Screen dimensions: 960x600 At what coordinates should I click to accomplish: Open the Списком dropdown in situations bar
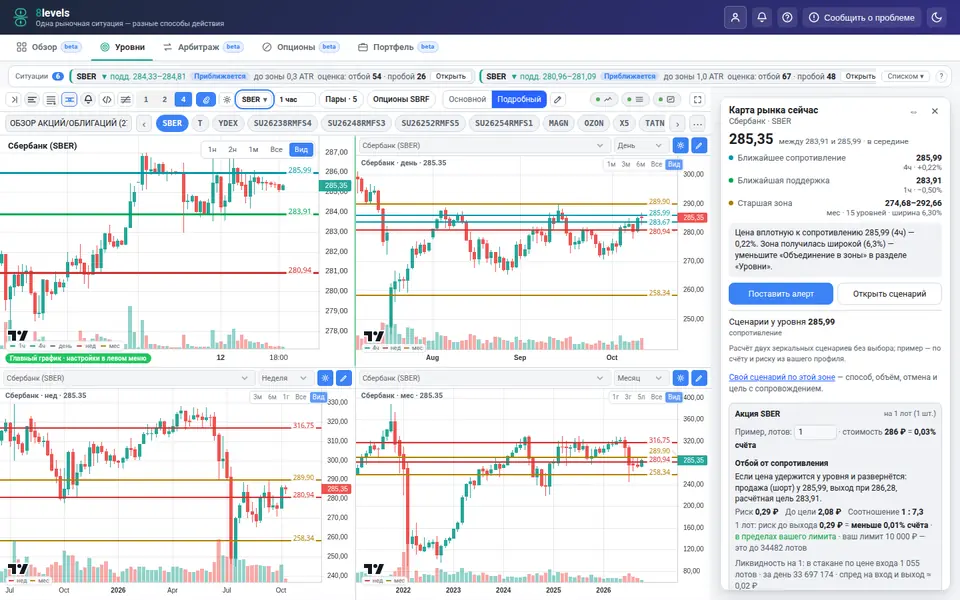coord(906,77)
